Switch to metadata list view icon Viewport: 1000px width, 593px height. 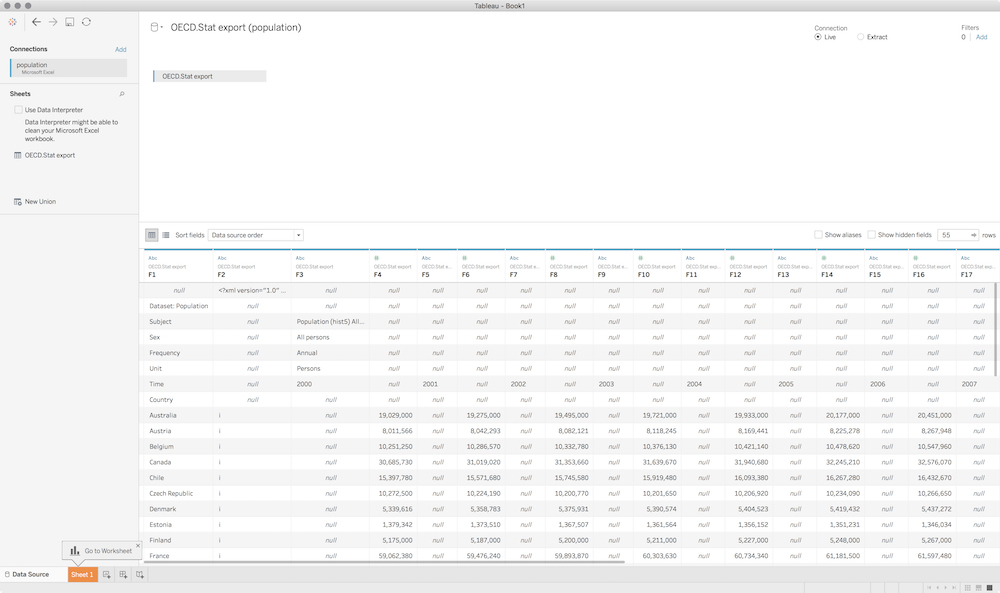166,235
